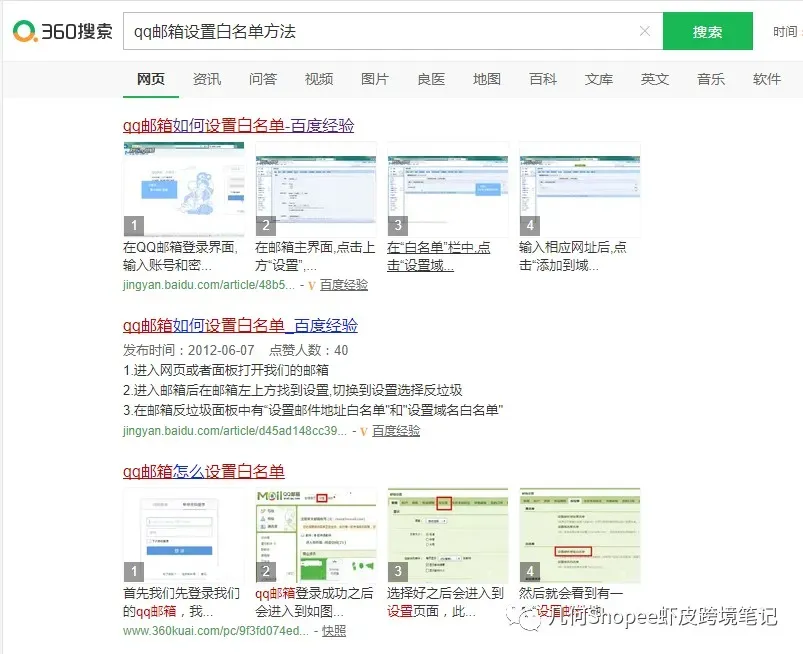This screenshot has height=654, width=803.
Task: Click inside the search input field
Action: click(380, 31)
